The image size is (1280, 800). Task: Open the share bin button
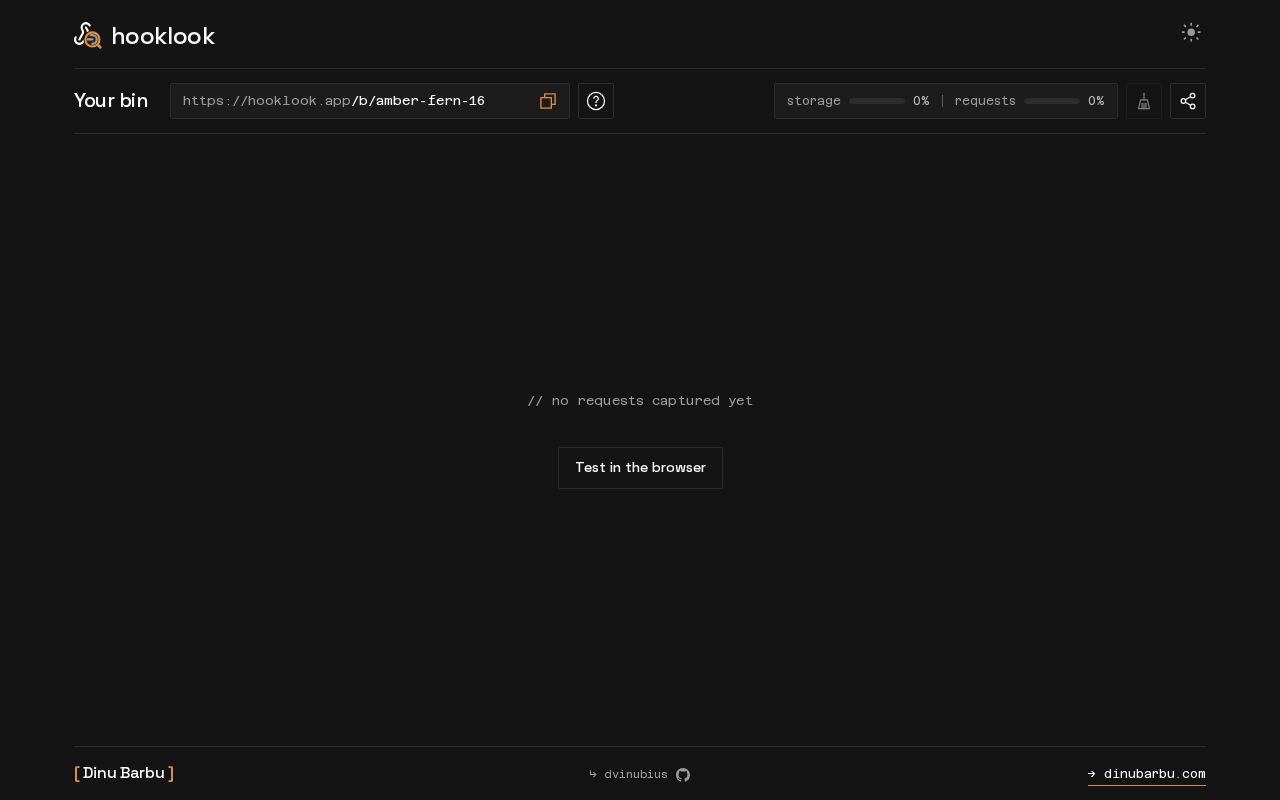tap(1188, 101)
